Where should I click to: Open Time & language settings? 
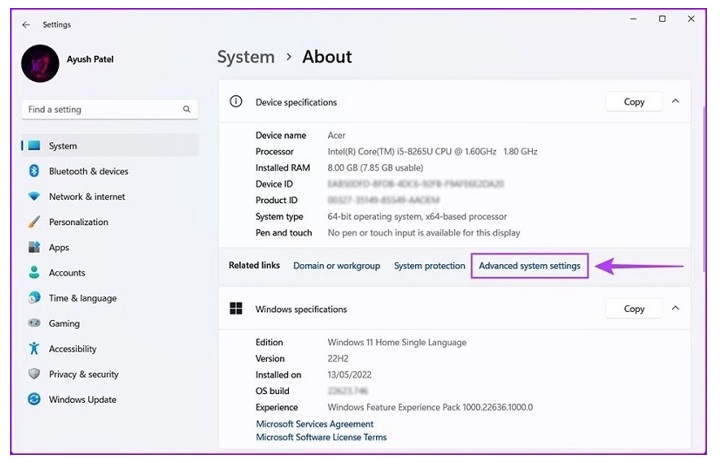[82, 298]
